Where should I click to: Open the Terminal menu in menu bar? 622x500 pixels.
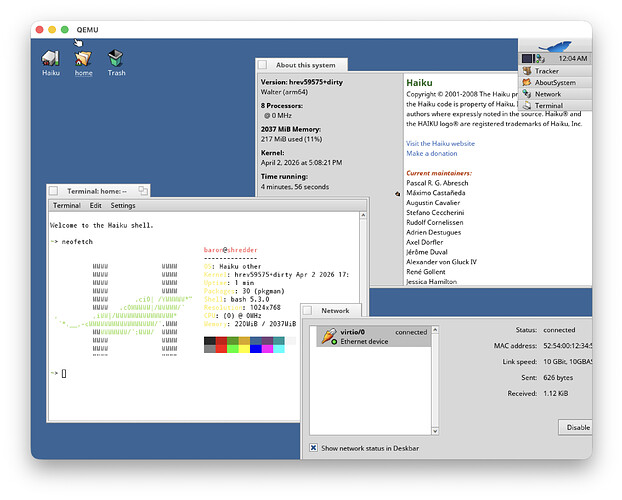pyautogui.click(x=67, y=205)
